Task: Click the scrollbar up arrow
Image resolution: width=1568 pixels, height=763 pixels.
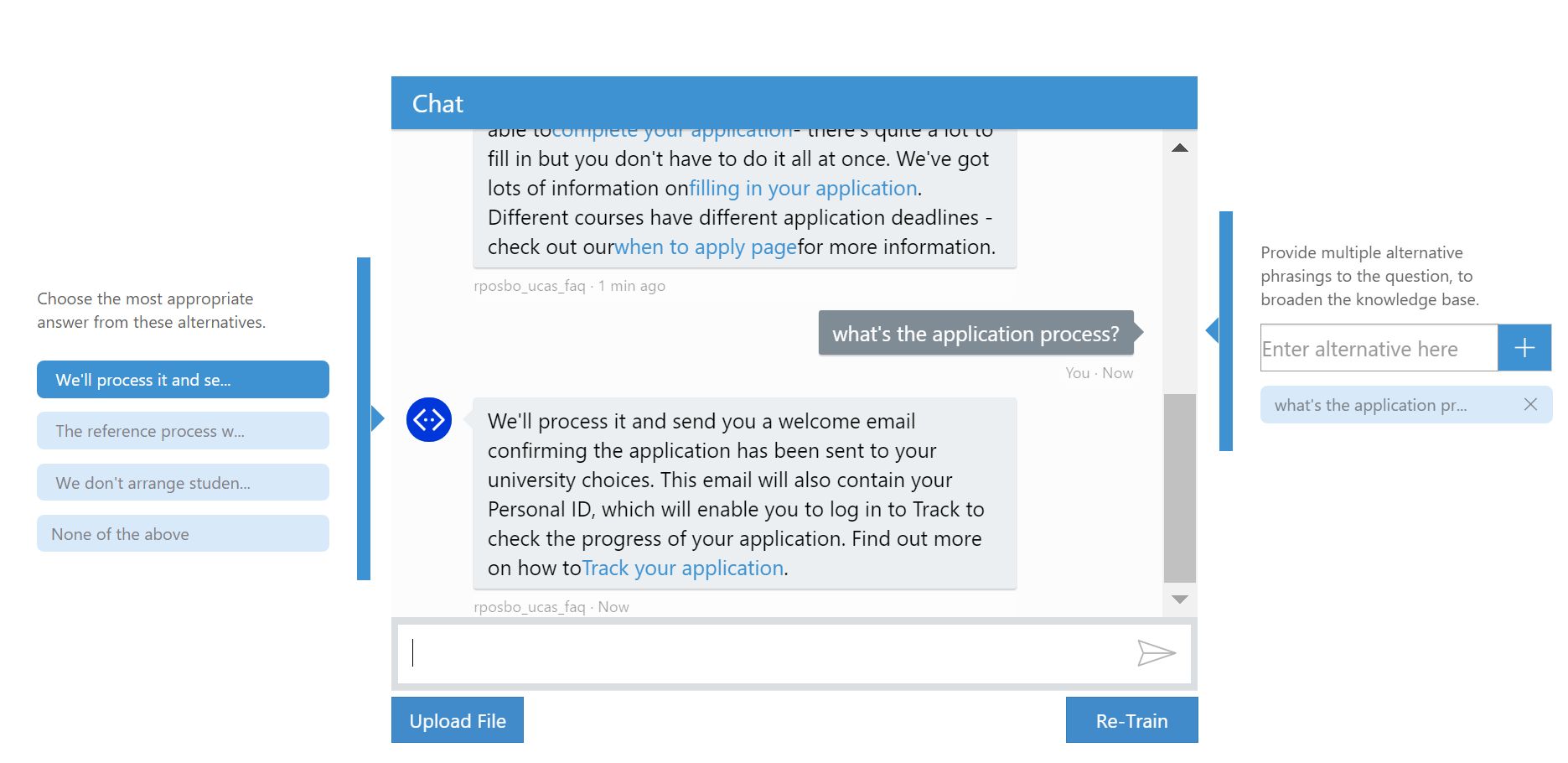Action: point(1180,148)
